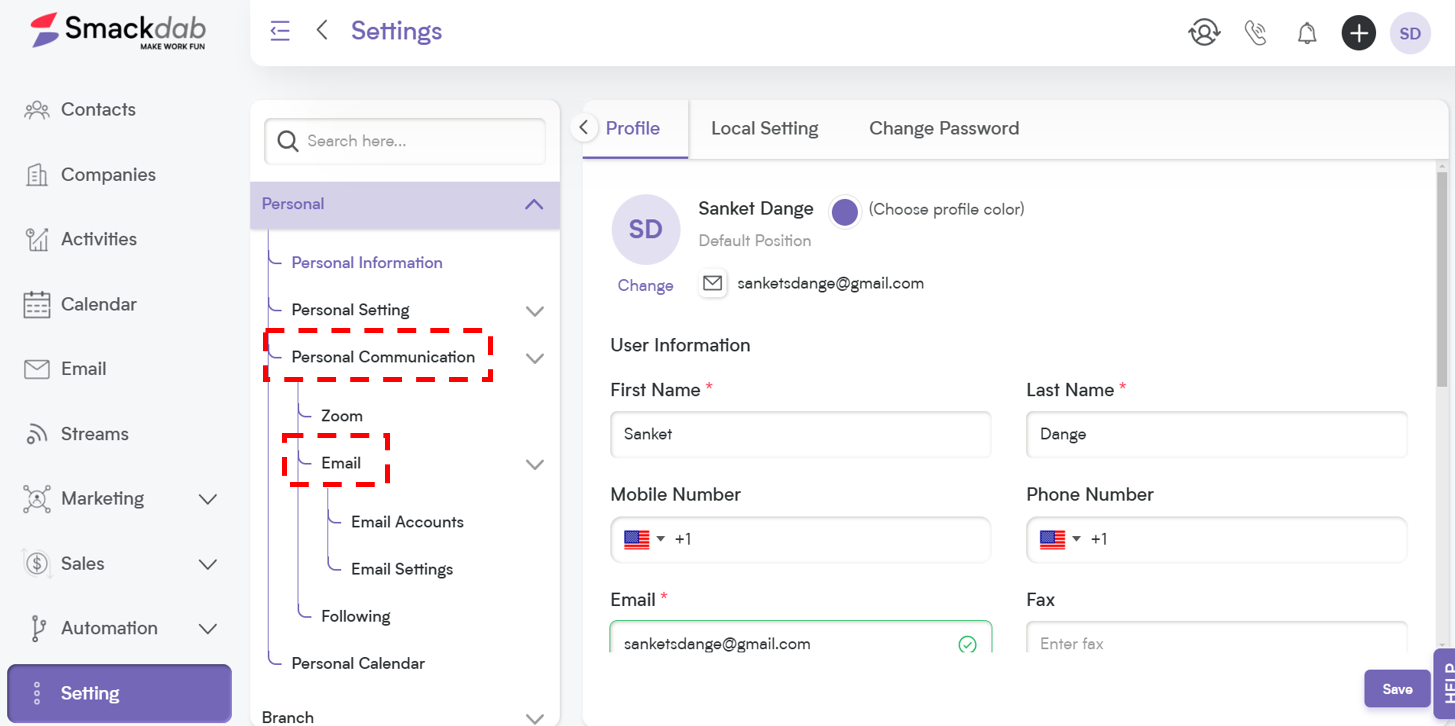
Task: Click the profile form vertical scrollbar
Action: pos(1442,280)
